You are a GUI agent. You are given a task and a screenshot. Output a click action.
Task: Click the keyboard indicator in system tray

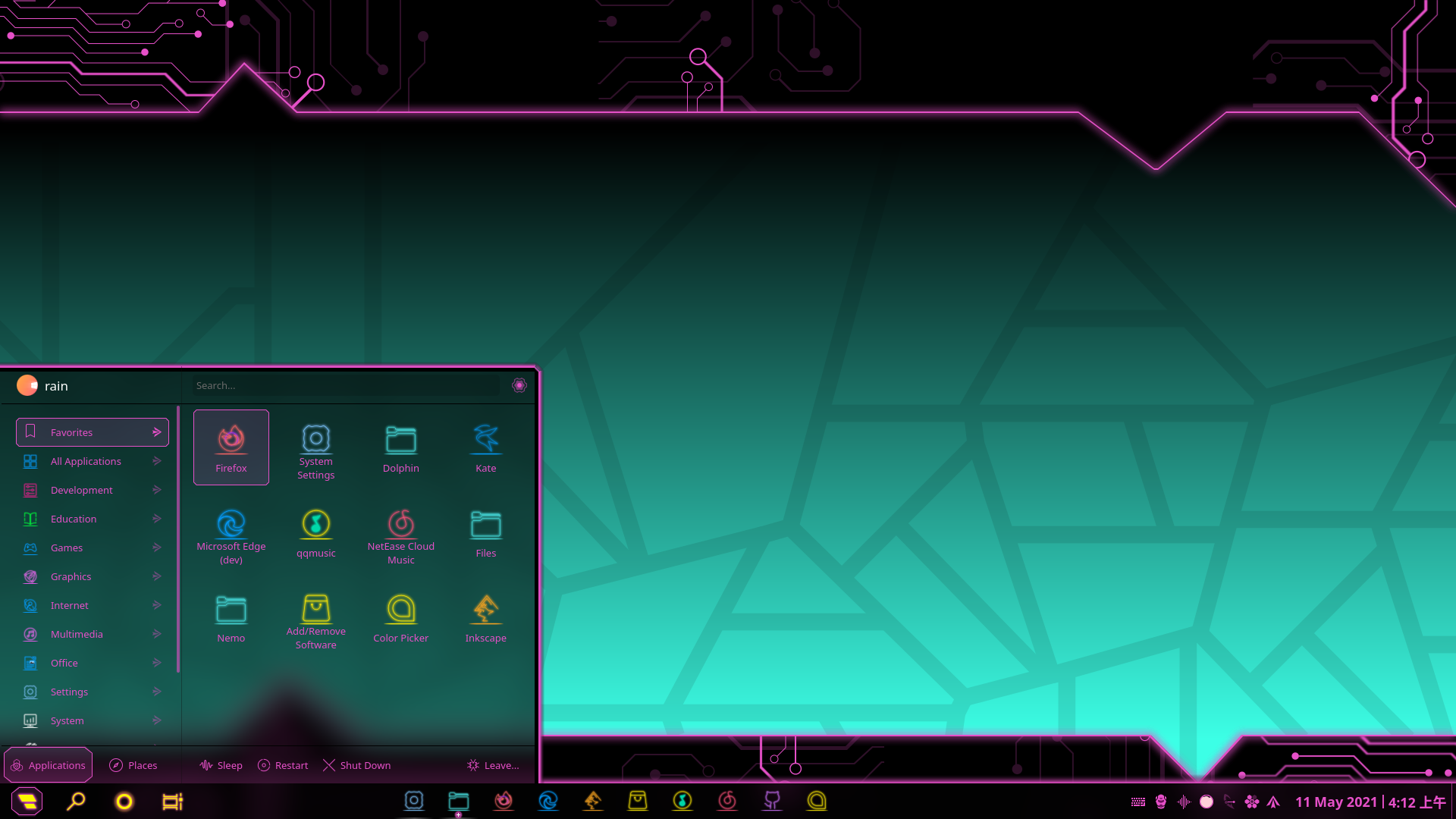click(x=1138, y=802)
